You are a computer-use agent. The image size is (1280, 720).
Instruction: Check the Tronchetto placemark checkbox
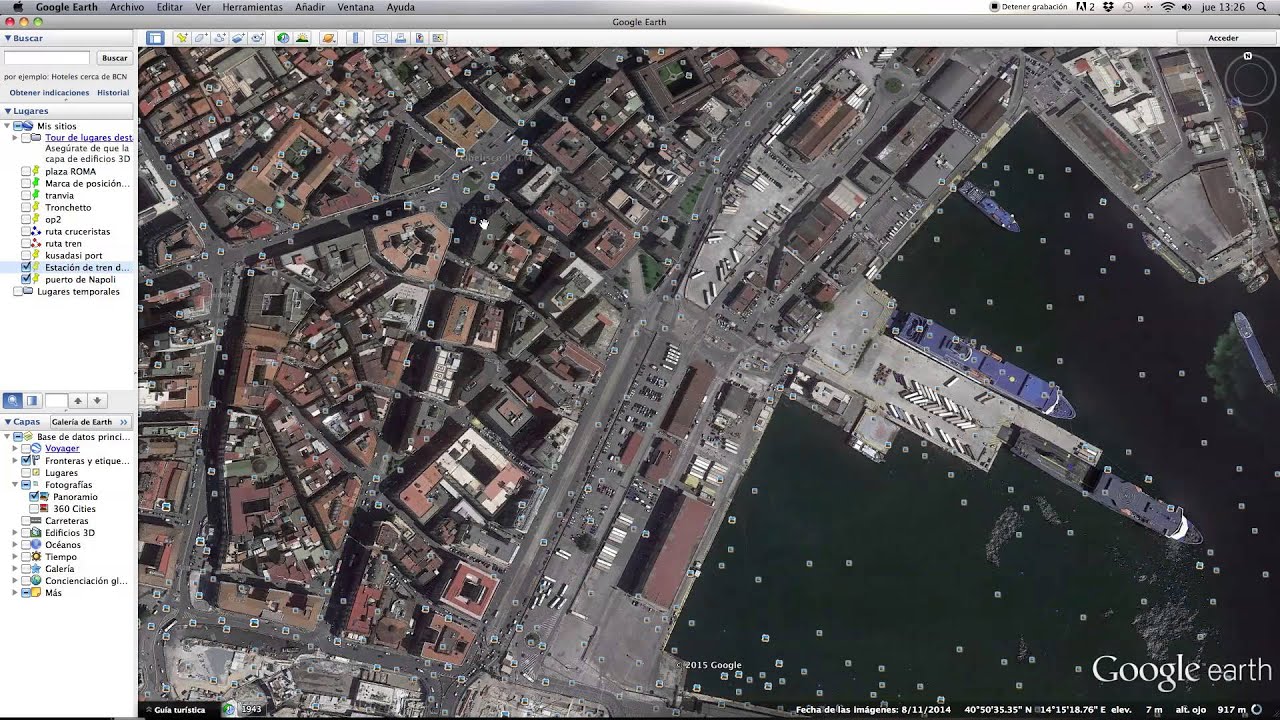coord(26,208)
